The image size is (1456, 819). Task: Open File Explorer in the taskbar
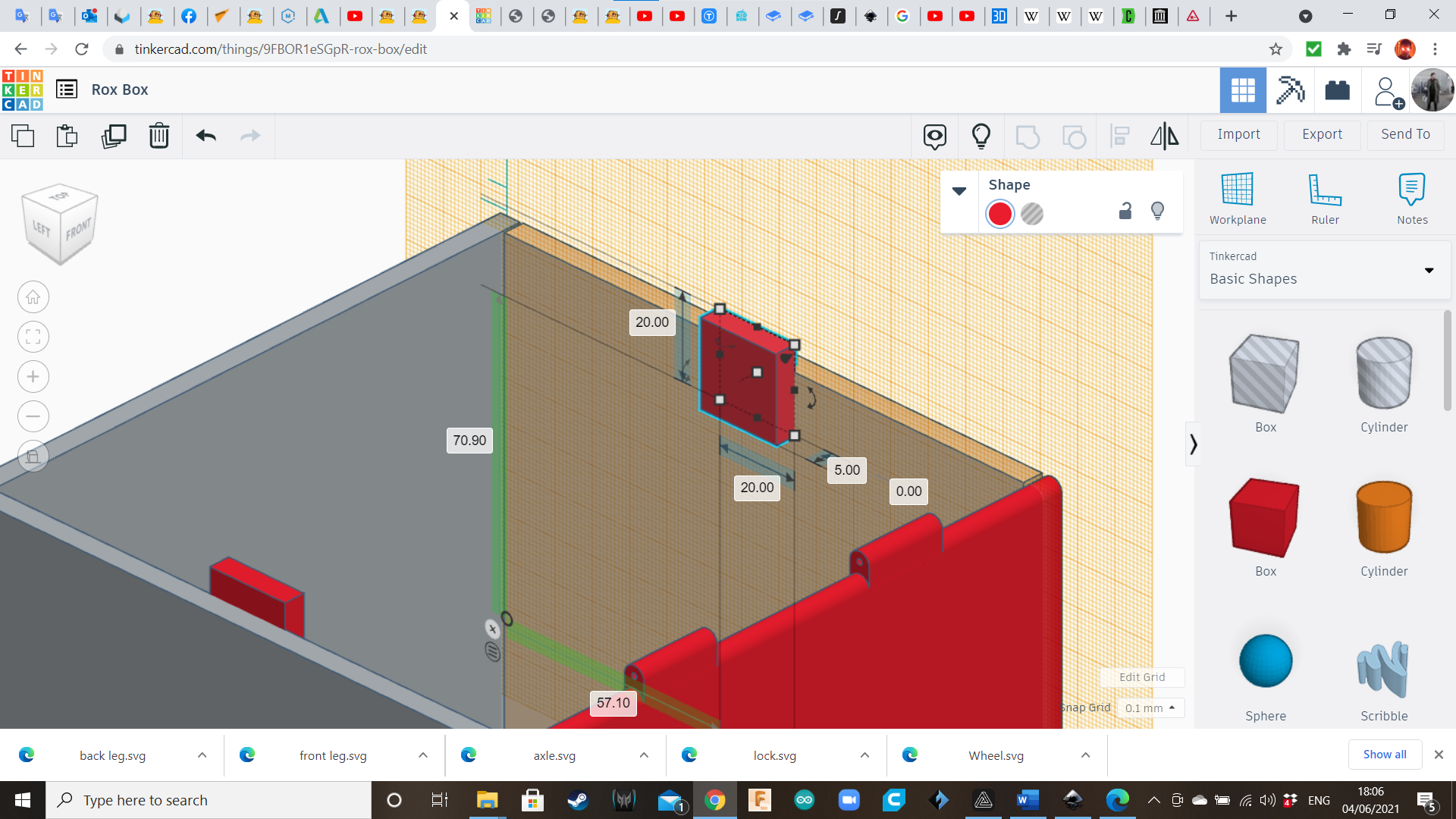(x=486, y=800)
